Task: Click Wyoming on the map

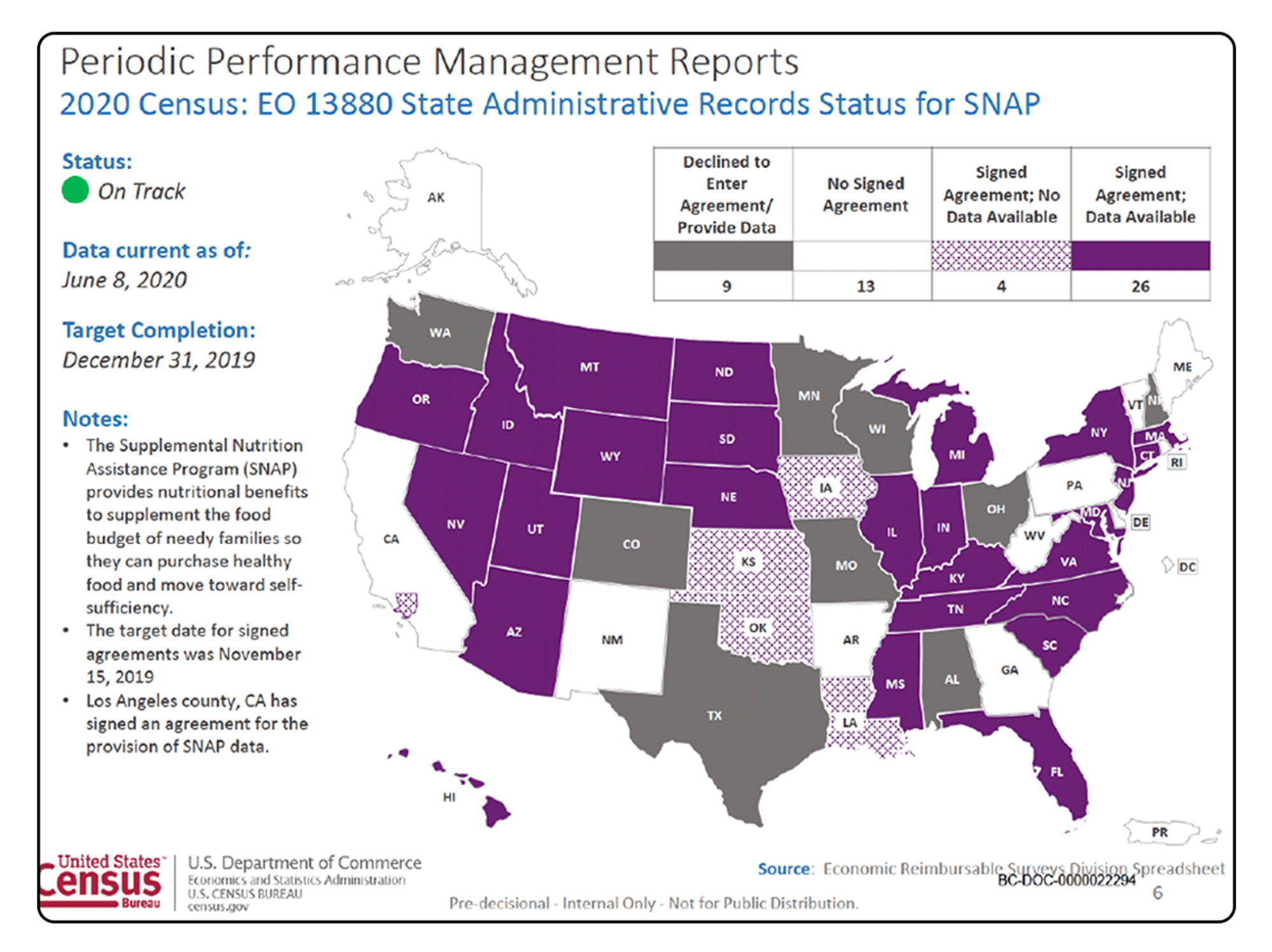Action: pyautogui.click(x=609, y=455)
